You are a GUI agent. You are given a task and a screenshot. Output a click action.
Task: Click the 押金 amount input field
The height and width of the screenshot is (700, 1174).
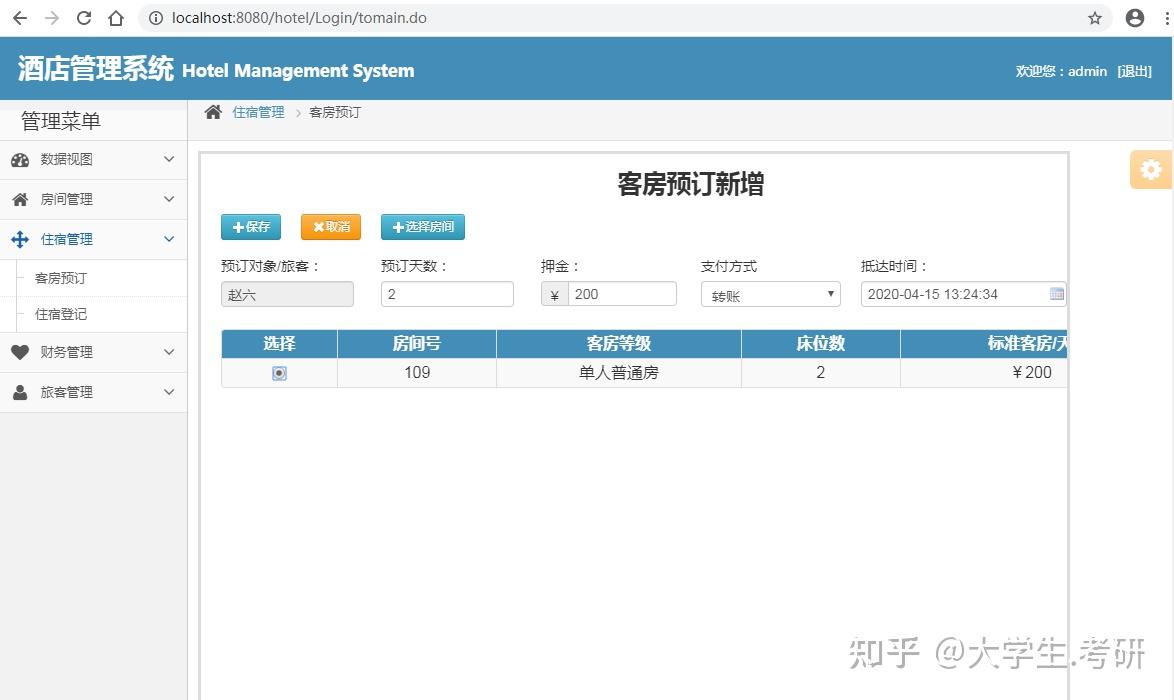pos(622,294)
